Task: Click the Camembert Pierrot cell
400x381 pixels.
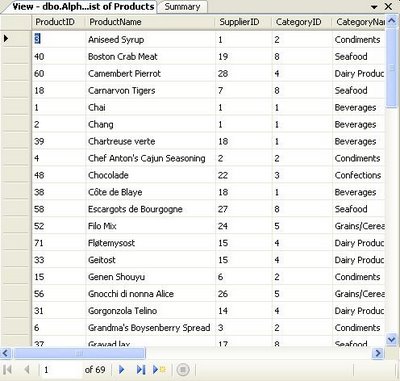Action: click(x=150, y=73)
